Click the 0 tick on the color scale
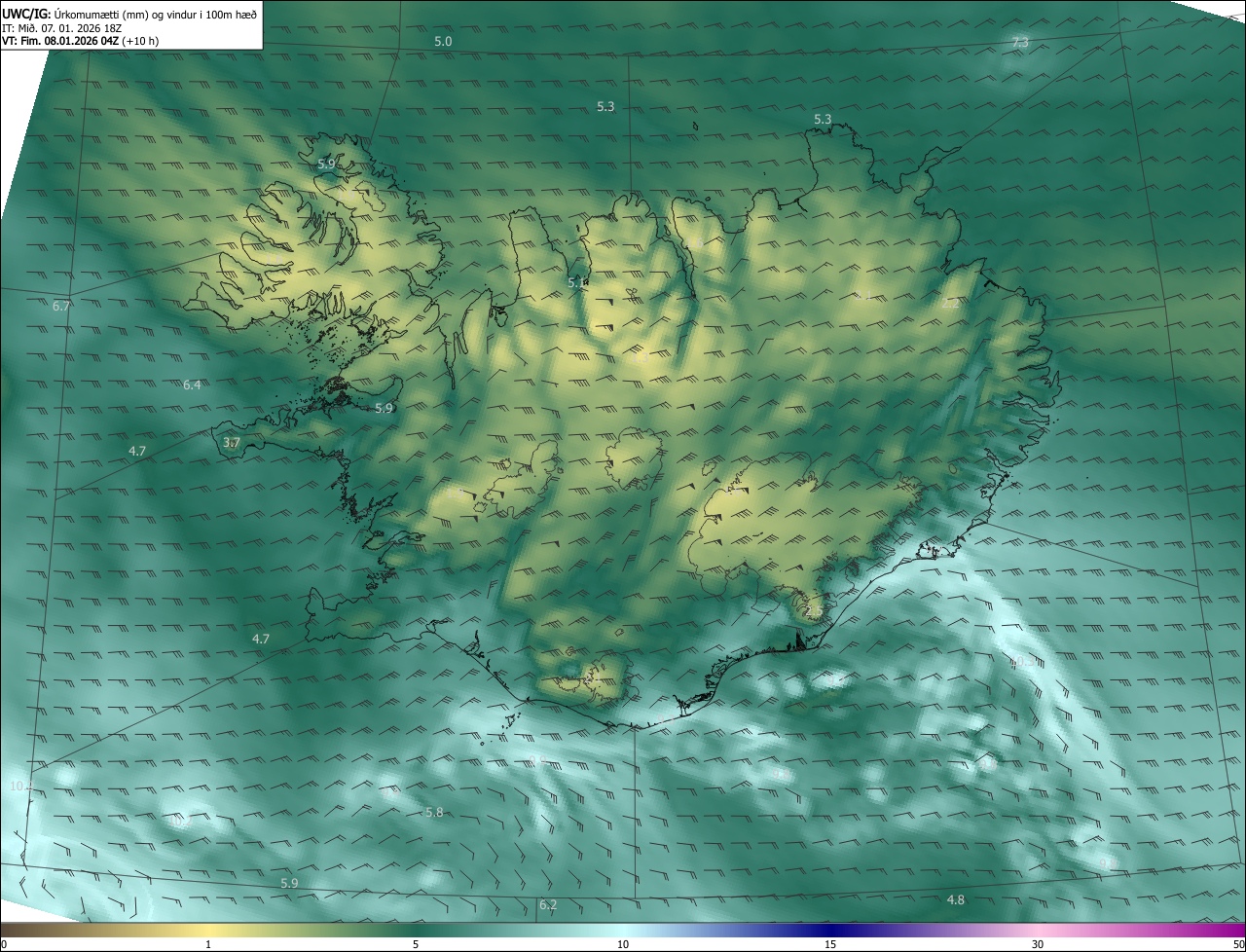This screenshot has height=952, width=1246. (4, 944)
